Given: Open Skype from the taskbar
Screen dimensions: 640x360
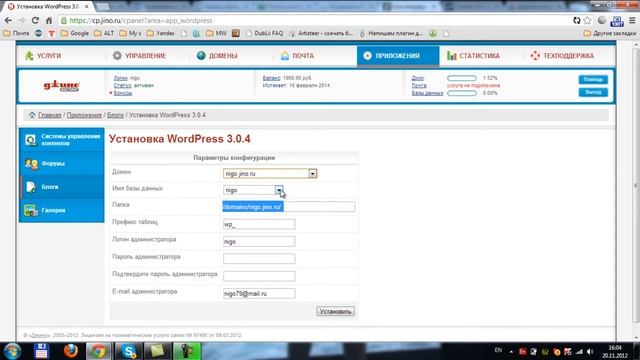Looking at the screenshot, I should 129,351.
